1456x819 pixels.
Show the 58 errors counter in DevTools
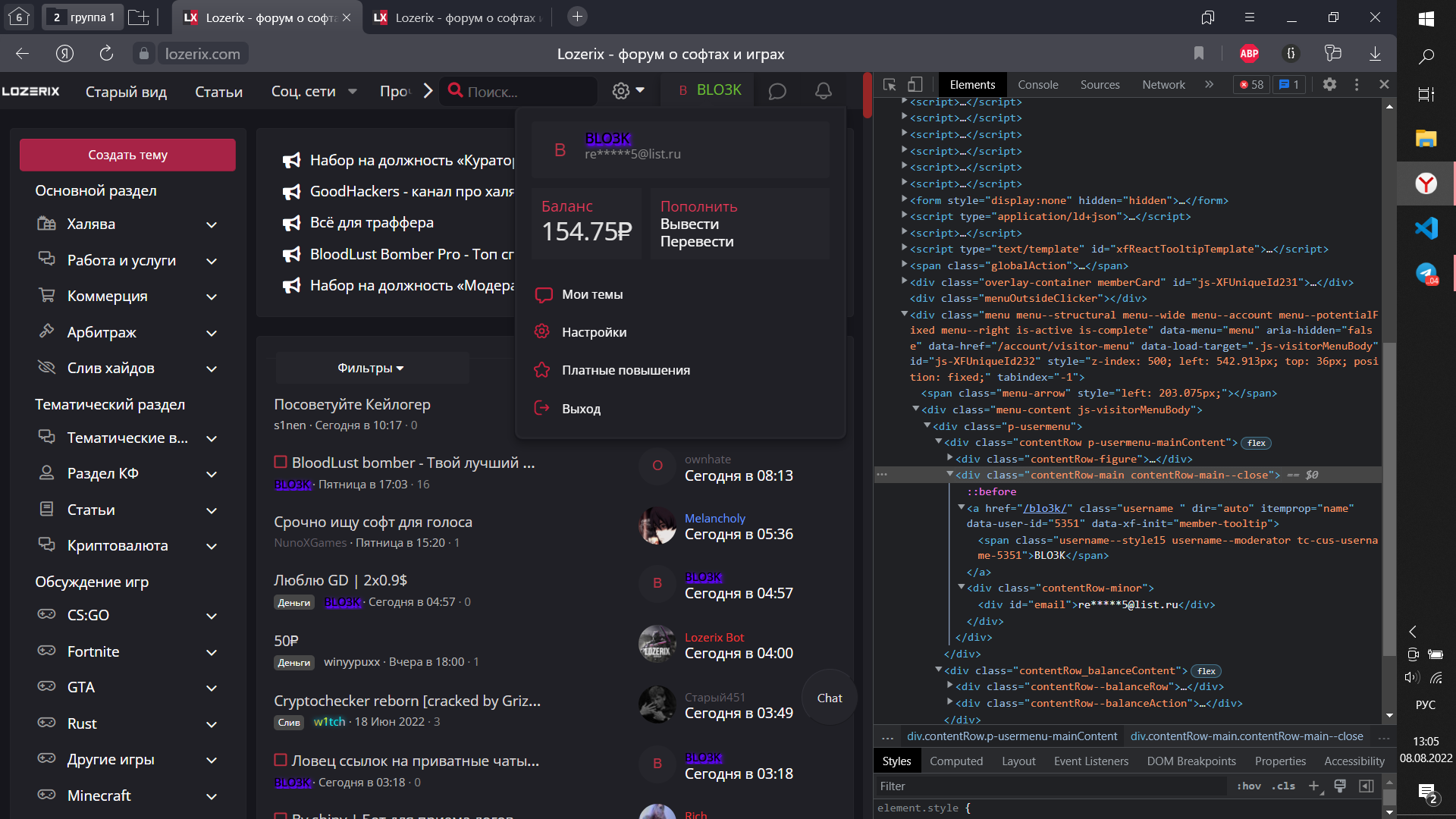1251,85
